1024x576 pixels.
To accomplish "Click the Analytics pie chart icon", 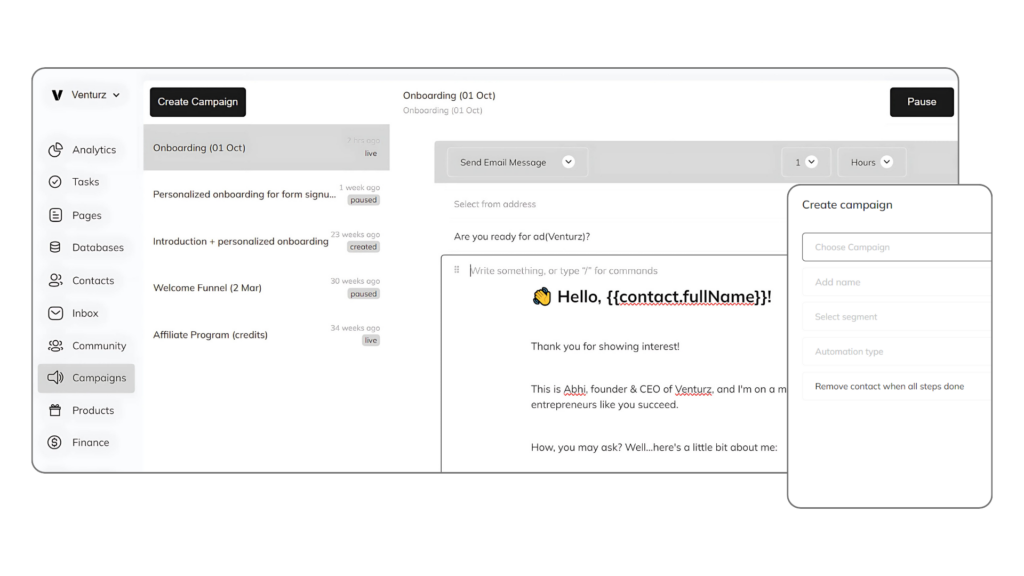I will (56, 150).
